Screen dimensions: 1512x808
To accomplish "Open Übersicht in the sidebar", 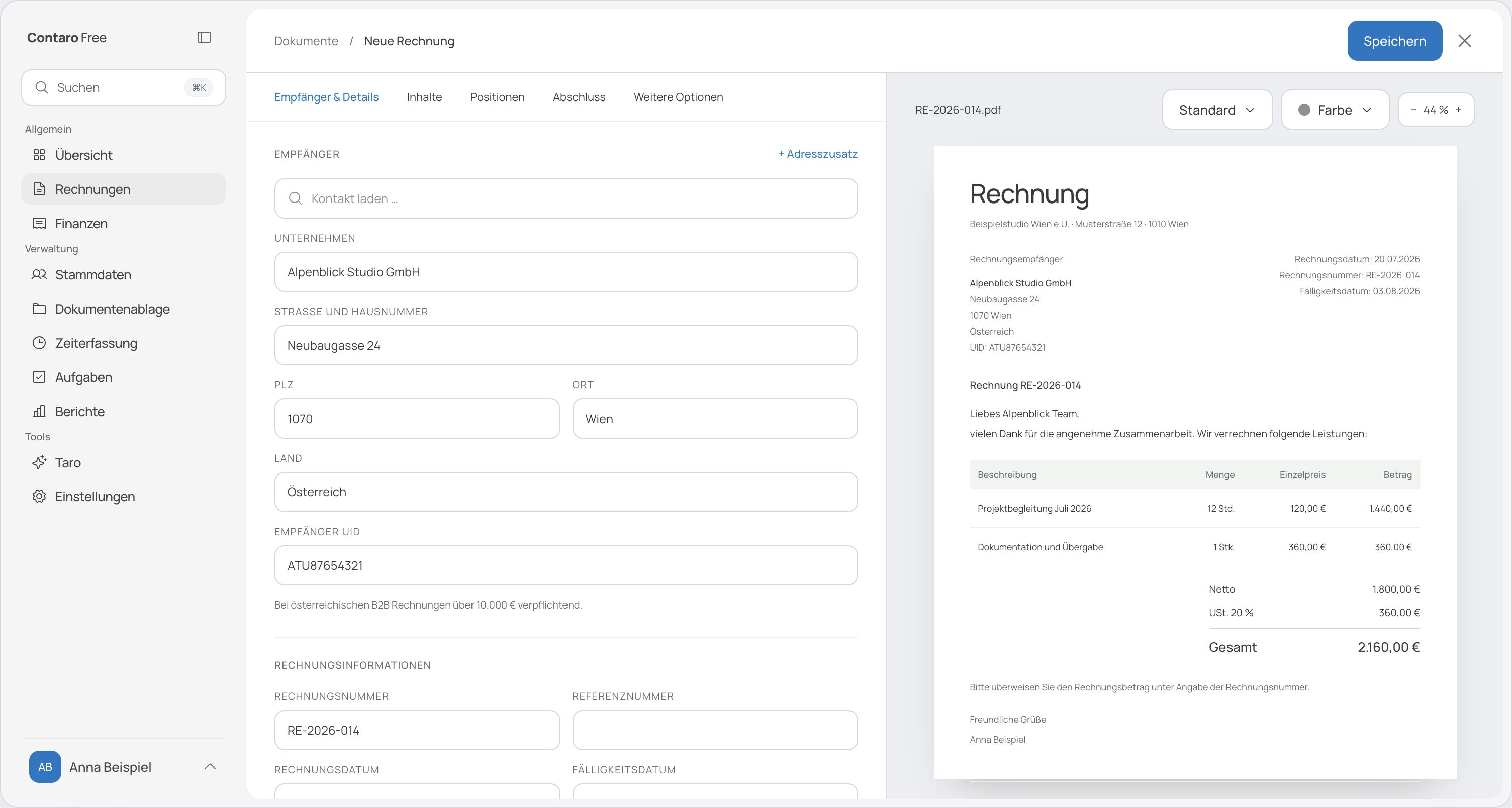I will [123, 155].
